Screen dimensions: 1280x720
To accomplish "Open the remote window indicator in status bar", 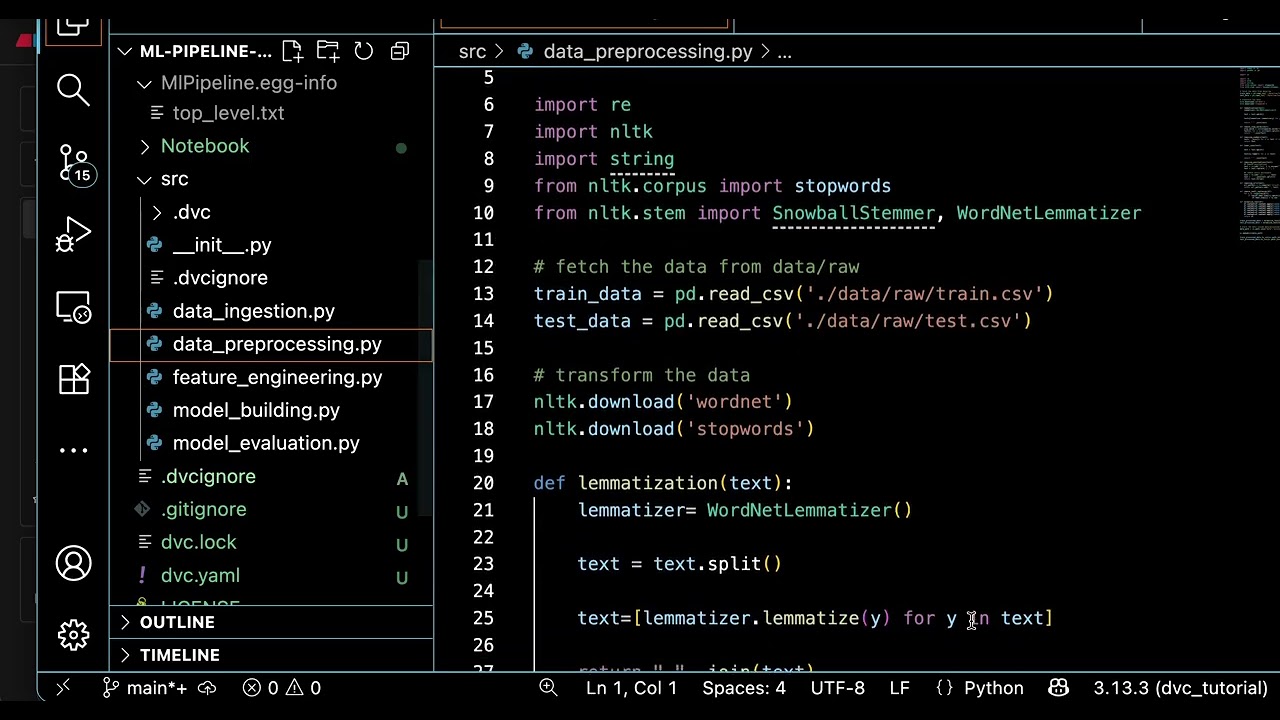I will point(63,687).
